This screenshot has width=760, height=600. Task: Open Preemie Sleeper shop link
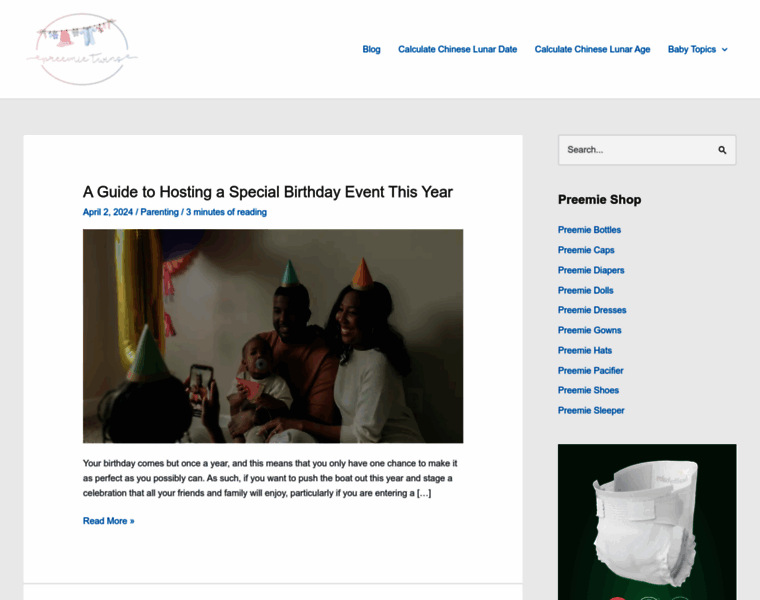[x=591, y=411]
